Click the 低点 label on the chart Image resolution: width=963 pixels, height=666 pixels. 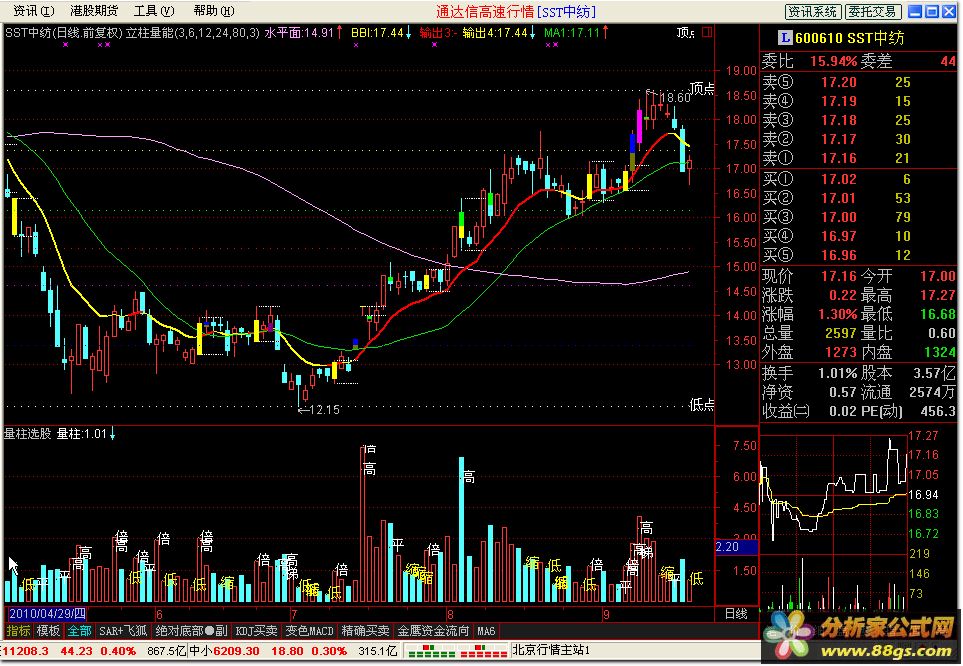[701, 404]
